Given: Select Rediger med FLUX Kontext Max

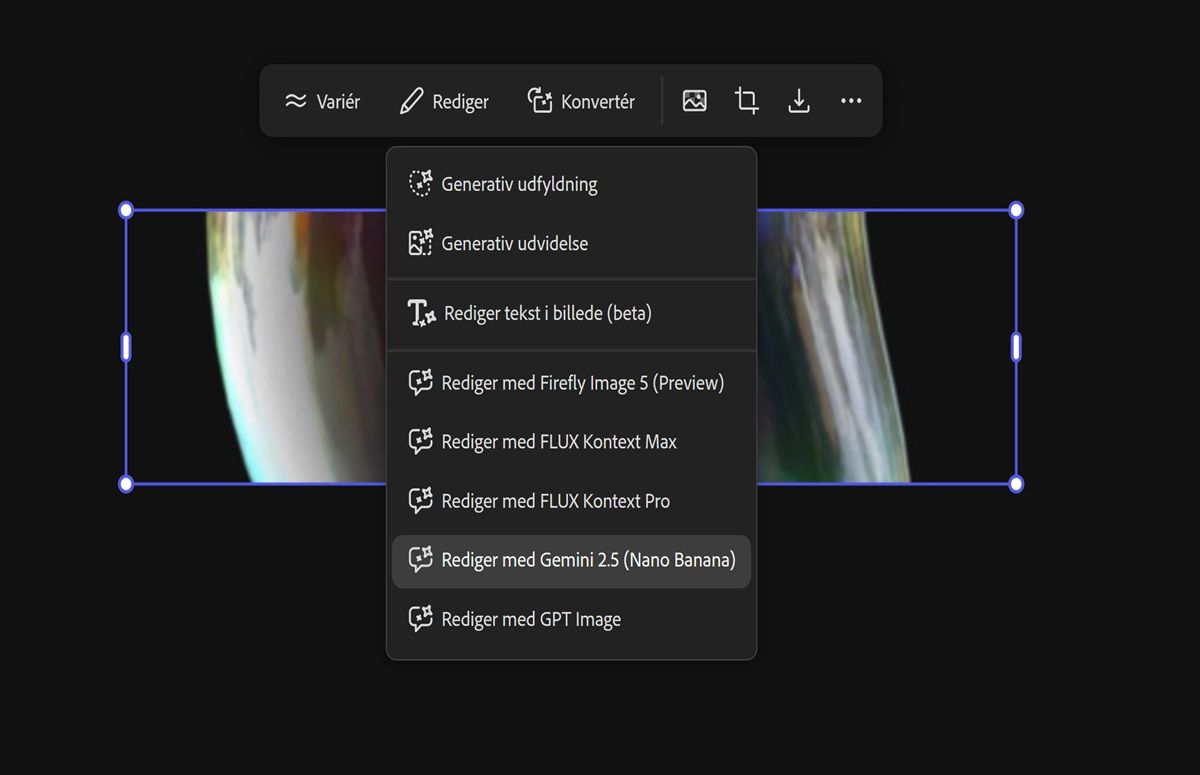Looking at the screenshot, I should 571,442.
